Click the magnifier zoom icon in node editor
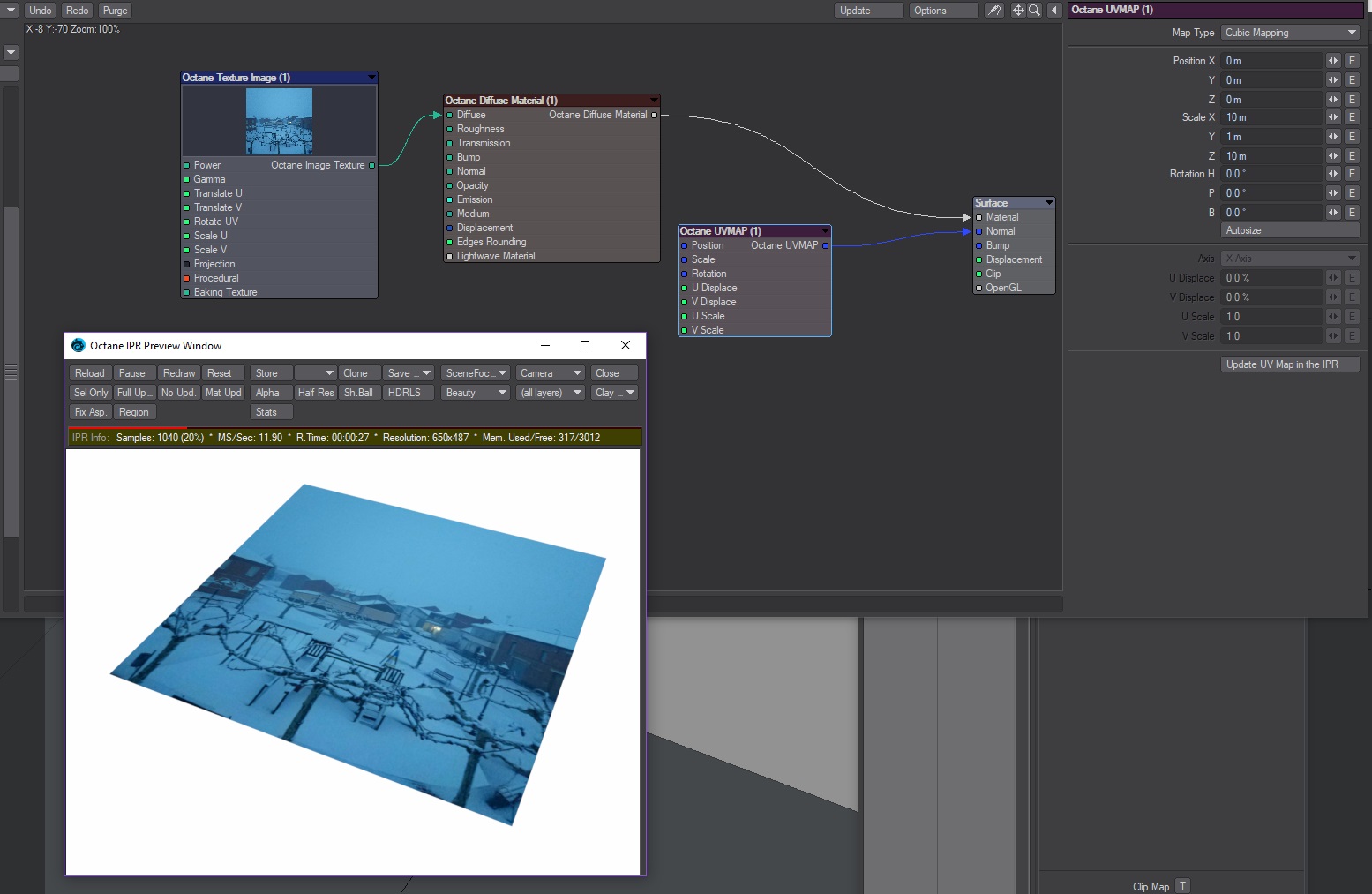This screenshot has width=1372, height=894. tap(1034, 11)
